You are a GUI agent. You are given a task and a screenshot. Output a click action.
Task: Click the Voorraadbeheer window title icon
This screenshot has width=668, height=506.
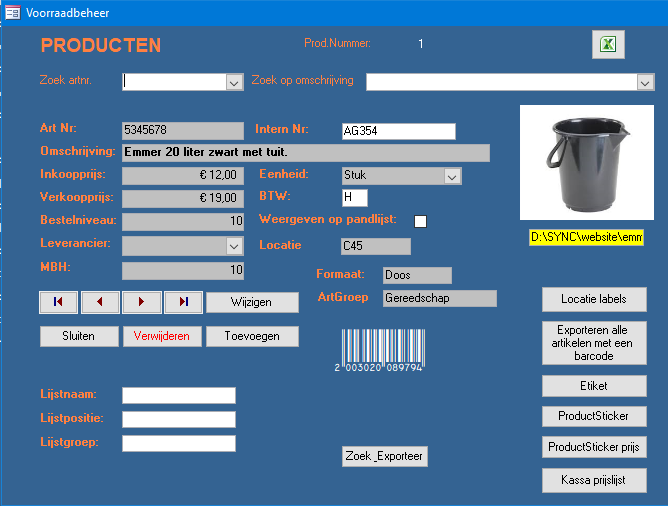(13, 13)
